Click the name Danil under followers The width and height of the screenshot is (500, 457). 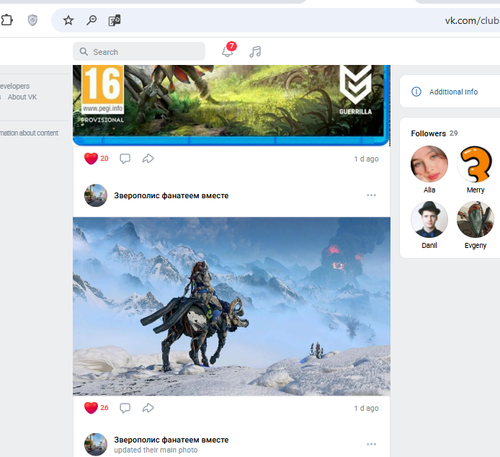point(429,246)
